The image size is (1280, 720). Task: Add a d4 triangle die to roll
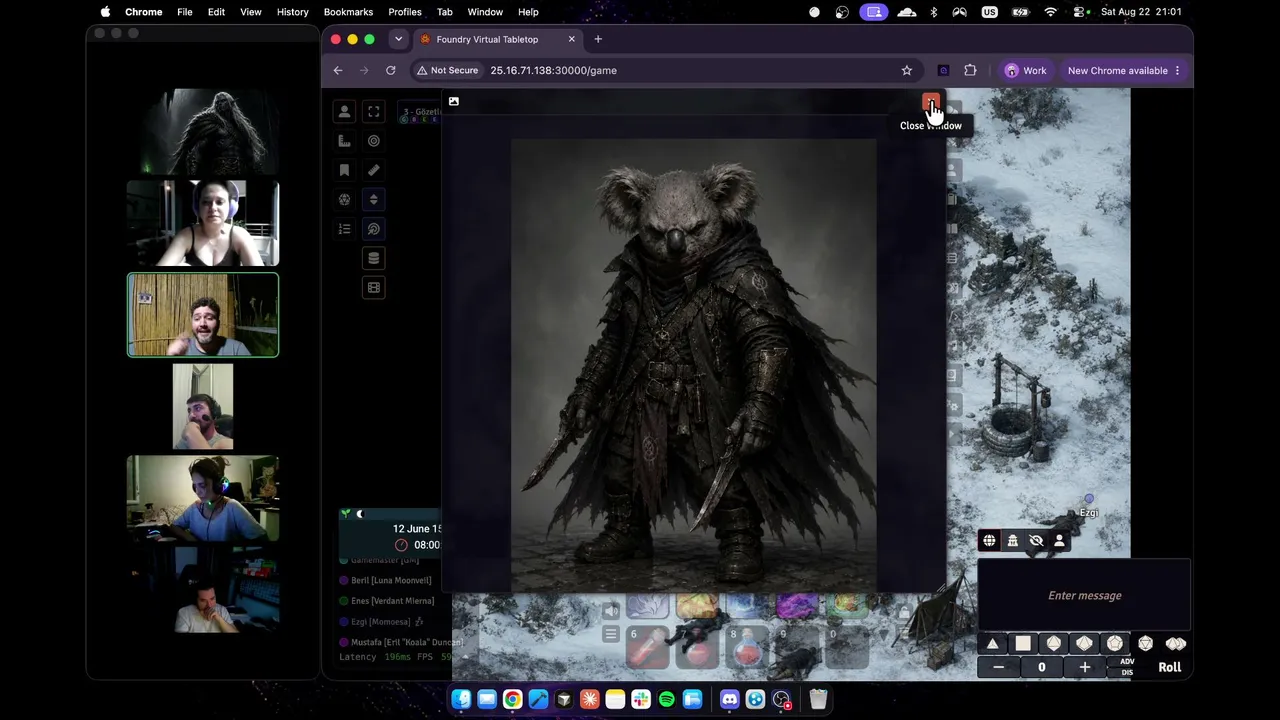(992, 644)
